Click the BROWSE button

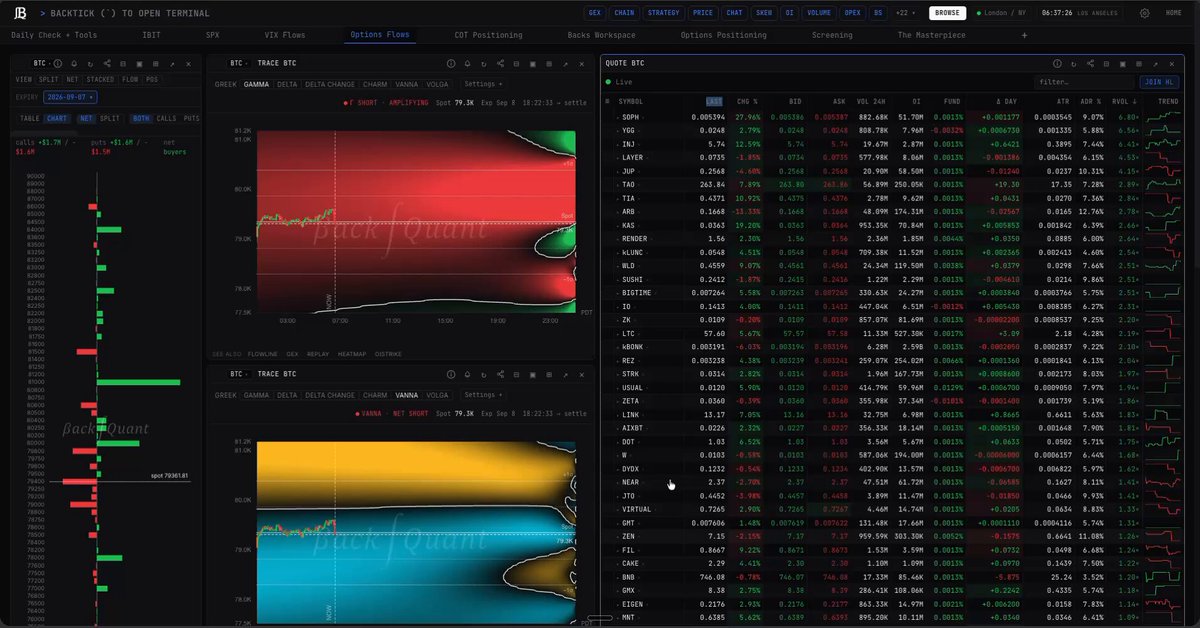click(947, 13)
